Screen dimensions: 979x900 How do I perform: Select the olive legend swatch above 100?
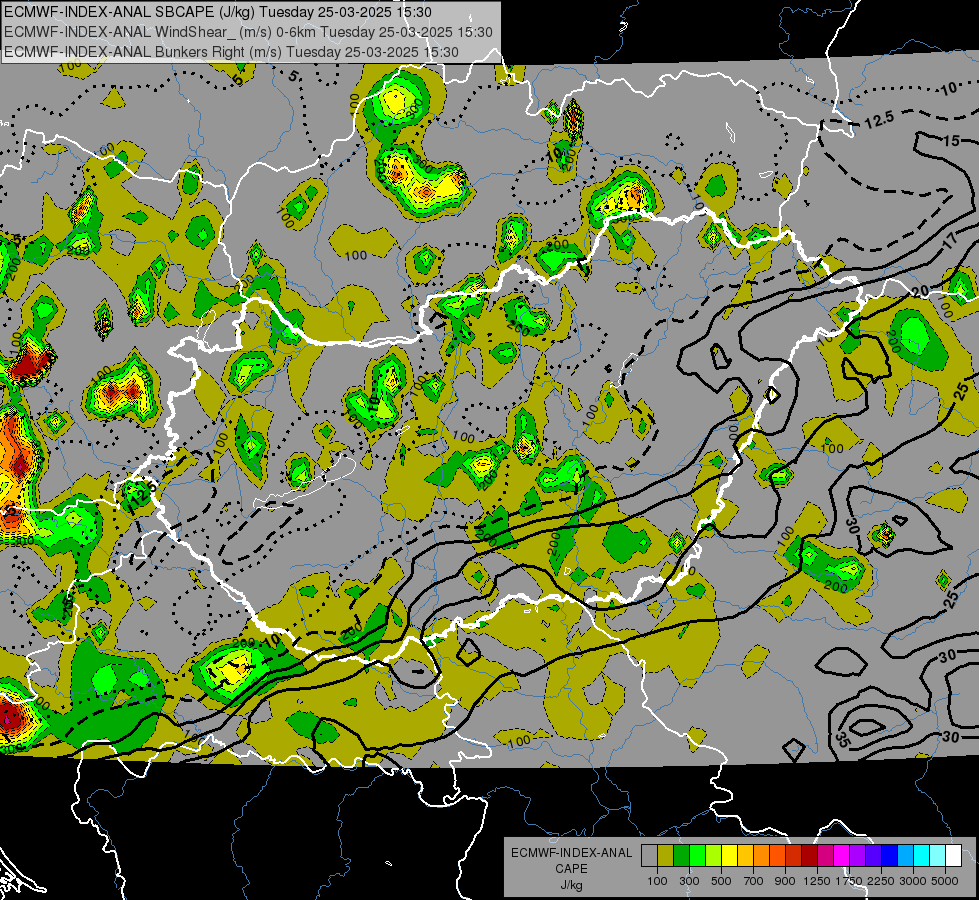pos(665,856)
